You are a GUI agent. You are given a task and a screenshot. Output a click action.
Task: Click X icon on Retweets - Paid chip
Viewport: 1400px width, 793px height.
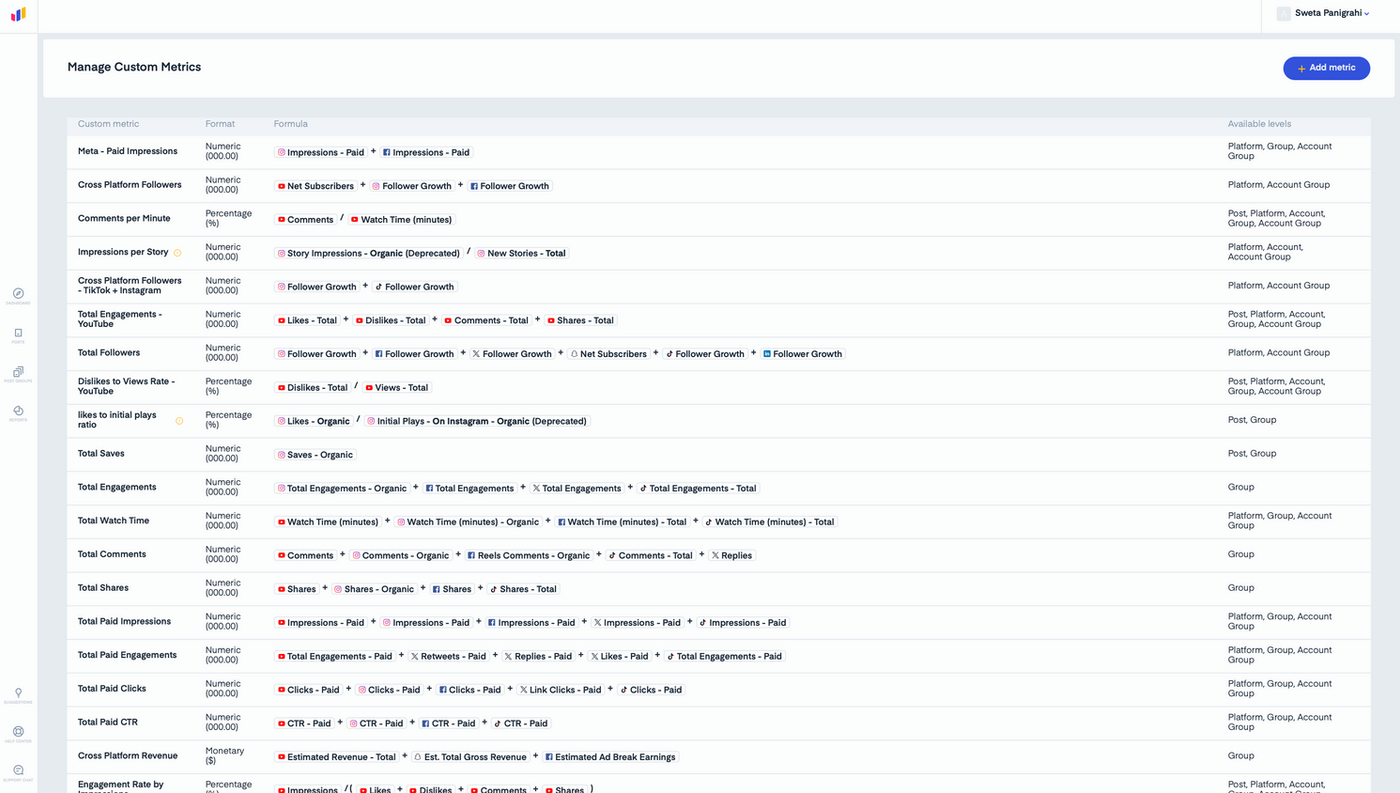pos(415,657)
